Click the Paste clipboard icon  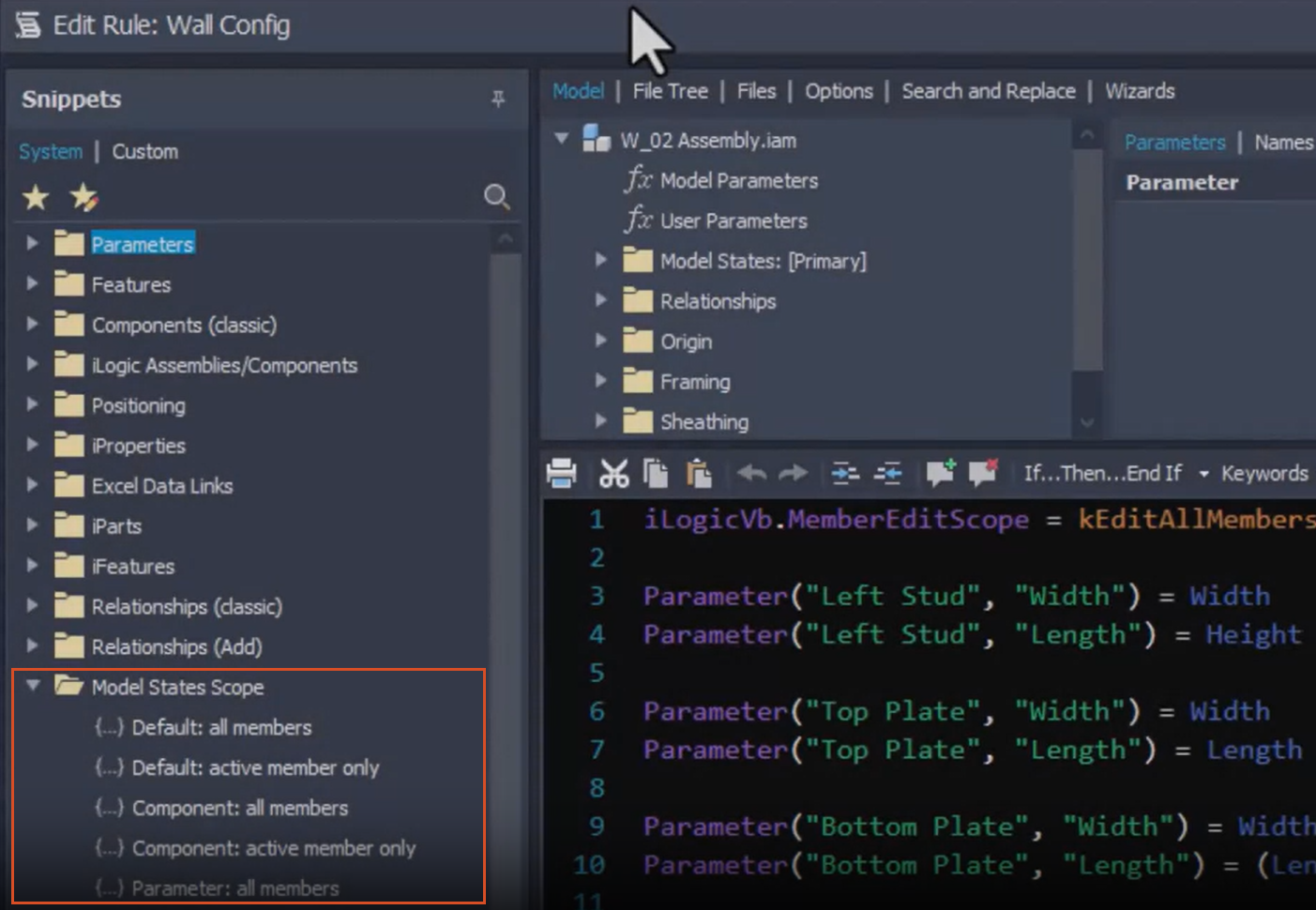point(699,473)
